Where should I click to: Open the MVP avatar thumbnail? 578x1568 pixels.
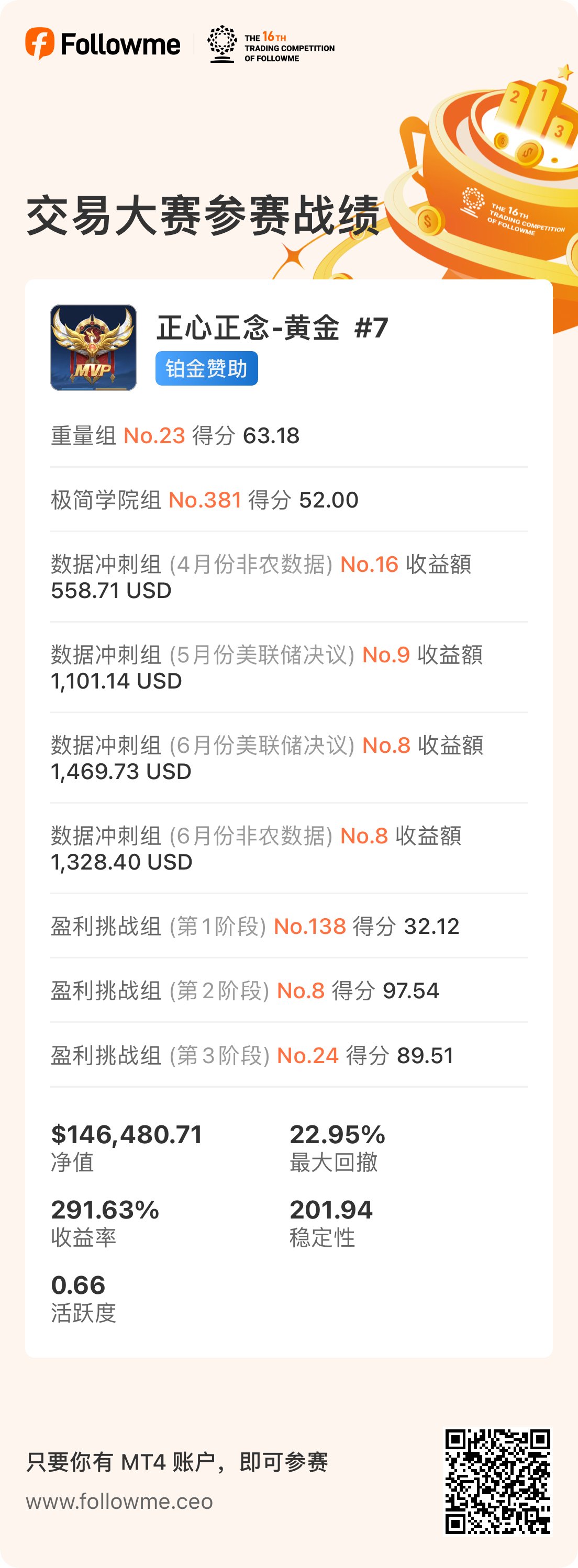tap(93, 347)
